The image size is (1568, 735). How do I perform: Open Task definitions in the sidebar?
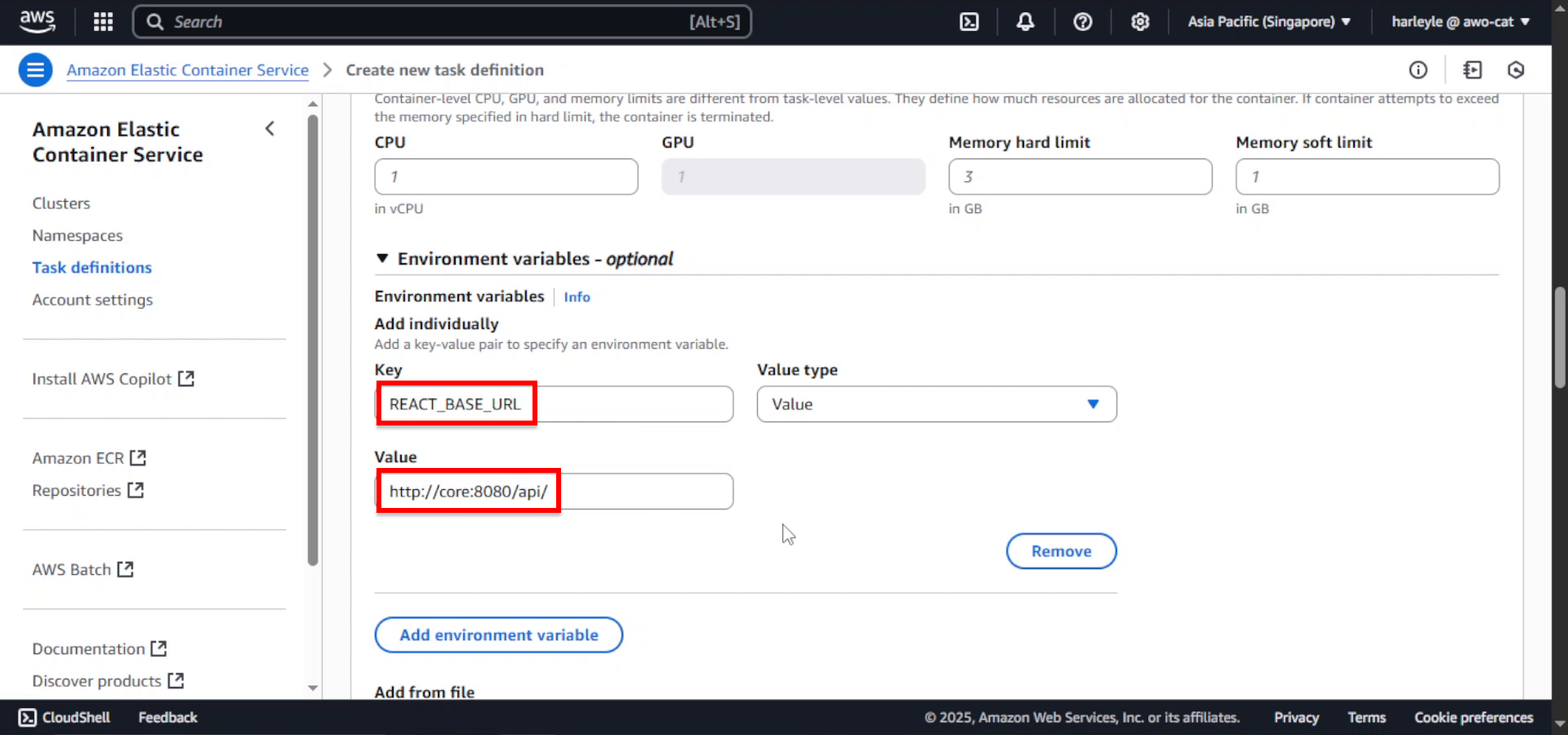92,267
